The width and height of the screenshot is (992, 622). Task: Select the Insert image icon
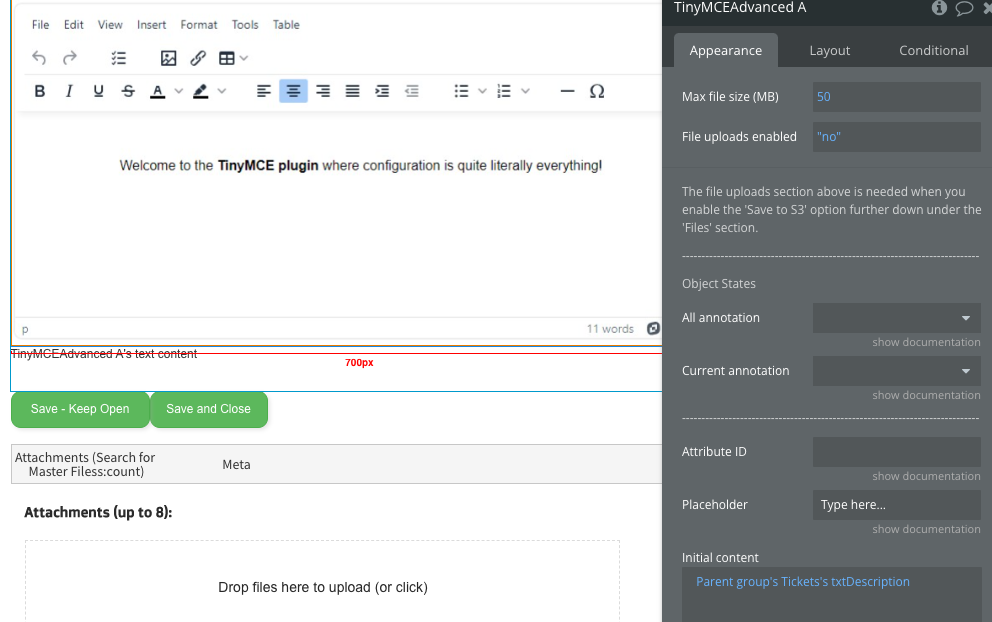click(x=168, y=58)
